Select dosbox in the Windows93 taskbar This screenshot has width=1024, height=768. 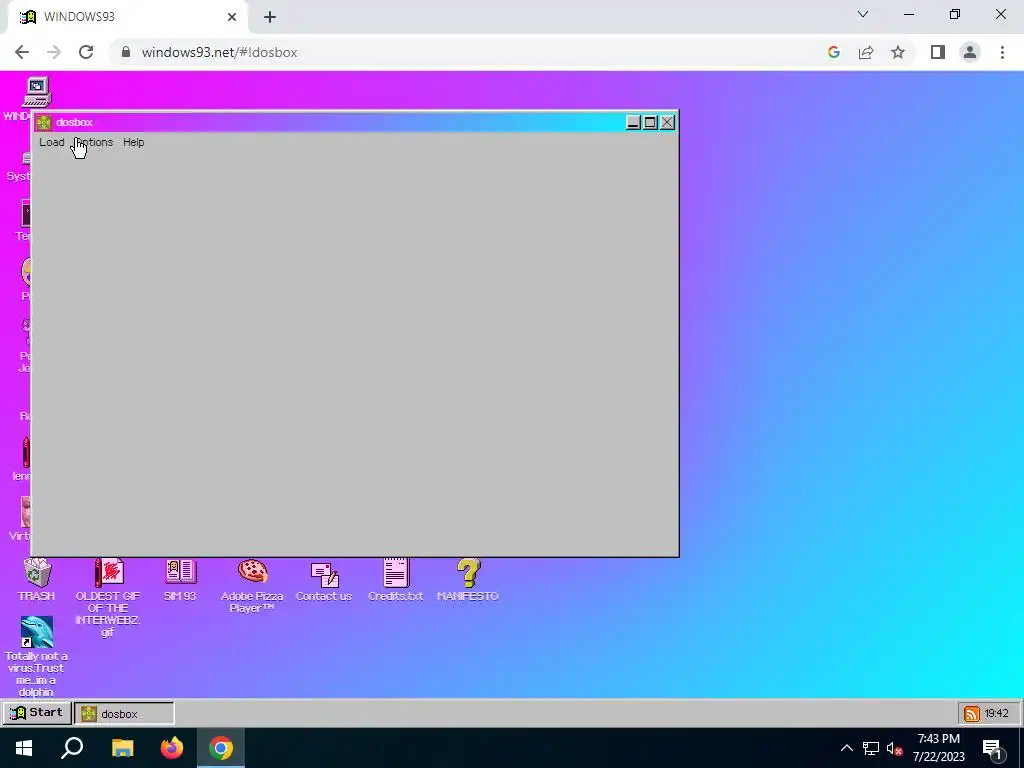tap(124, 713)
